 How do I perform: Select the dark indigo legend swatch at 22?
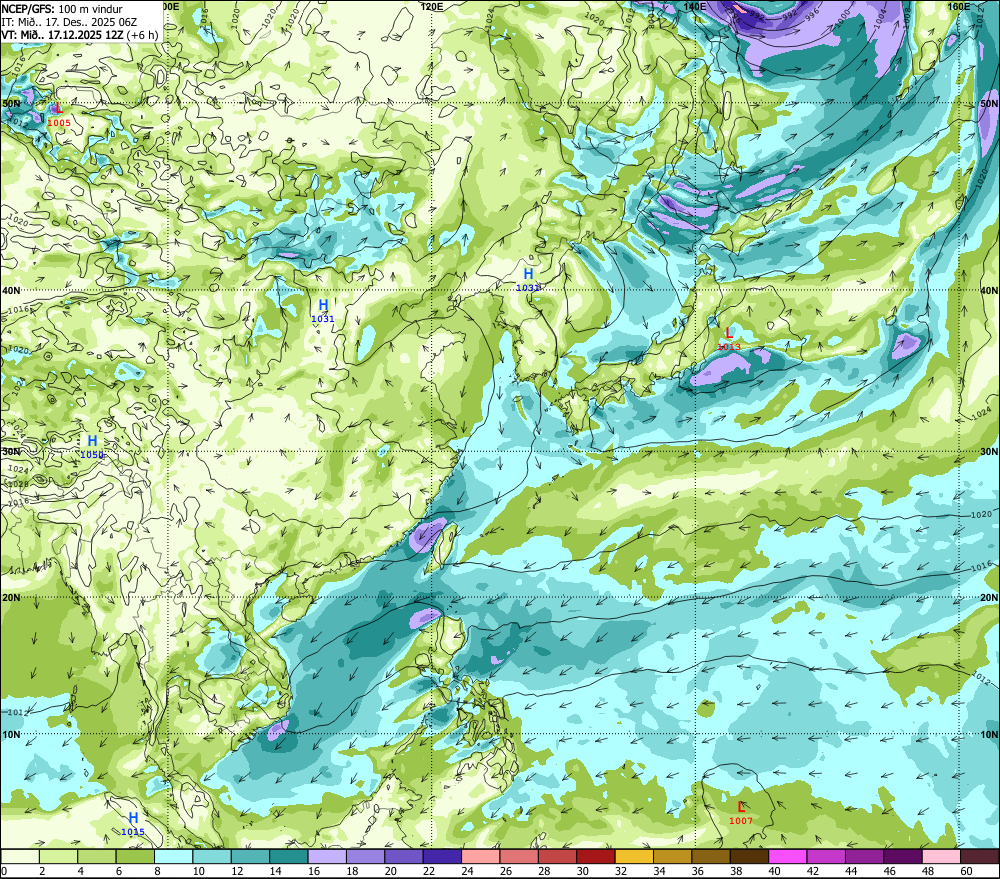443,856
